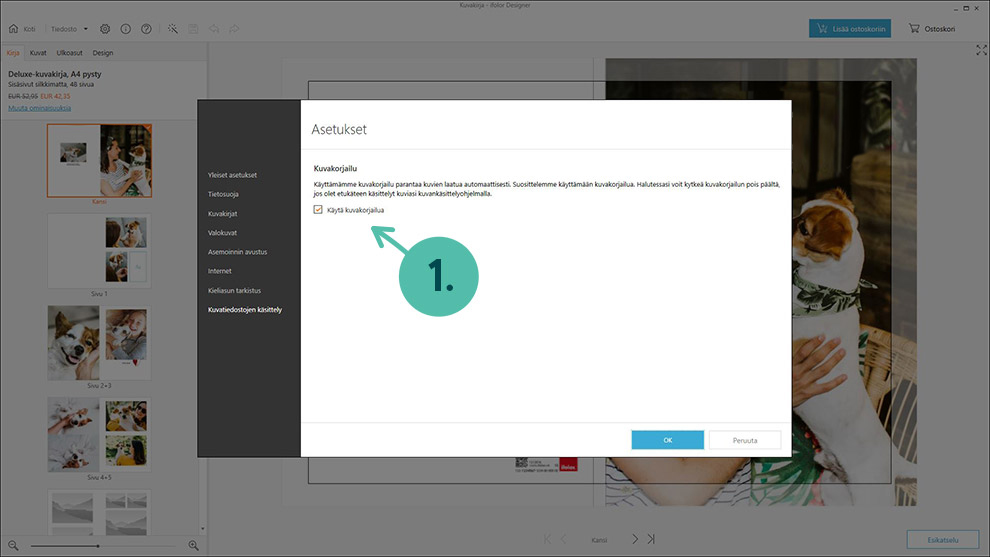Confirm settings with OK button
This screenshot has height=557, width=990.
667,440
